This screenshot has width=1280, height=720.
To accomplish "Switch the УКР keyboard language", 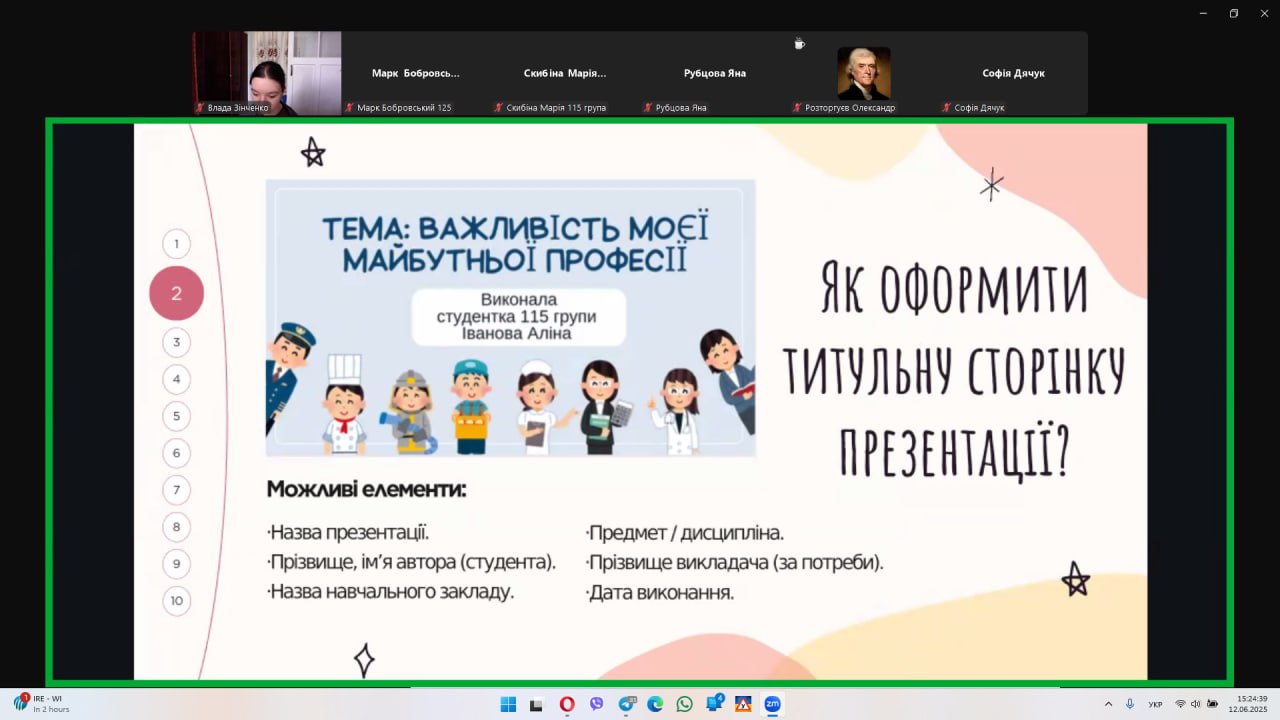I will (1155, 704).
